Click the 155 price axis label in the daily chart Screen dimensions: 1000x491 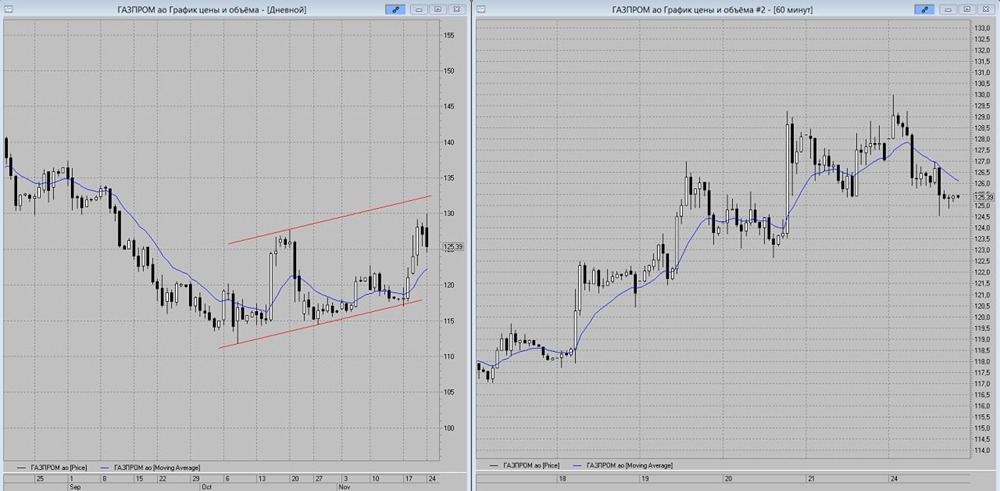pos(448,35)
